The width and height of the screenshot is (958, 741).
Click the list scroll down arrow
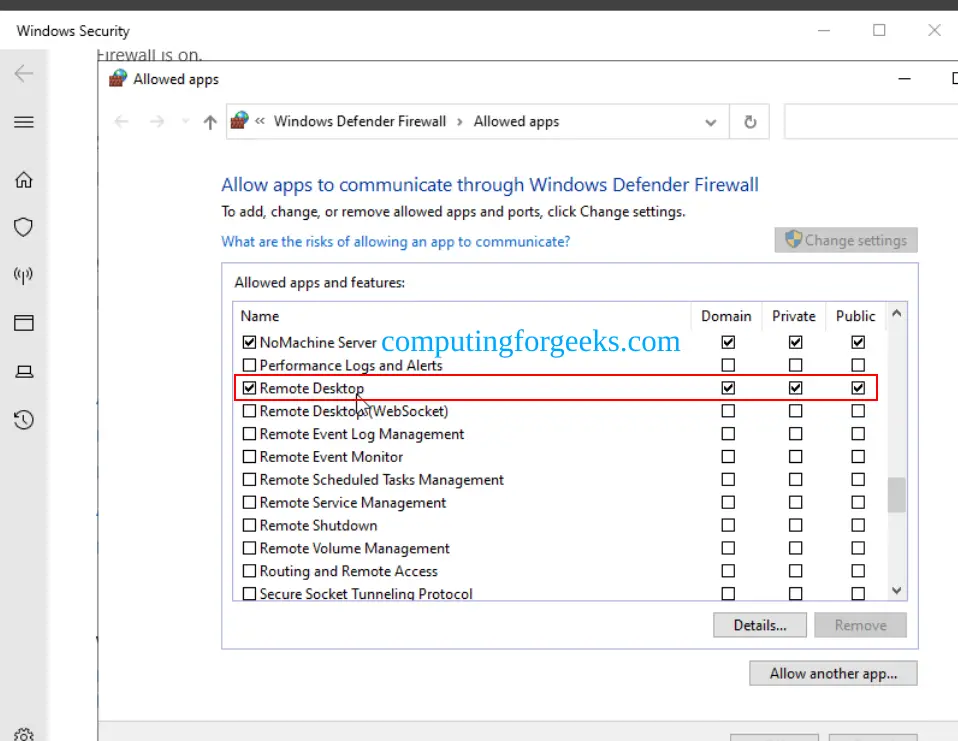[896, 591]
